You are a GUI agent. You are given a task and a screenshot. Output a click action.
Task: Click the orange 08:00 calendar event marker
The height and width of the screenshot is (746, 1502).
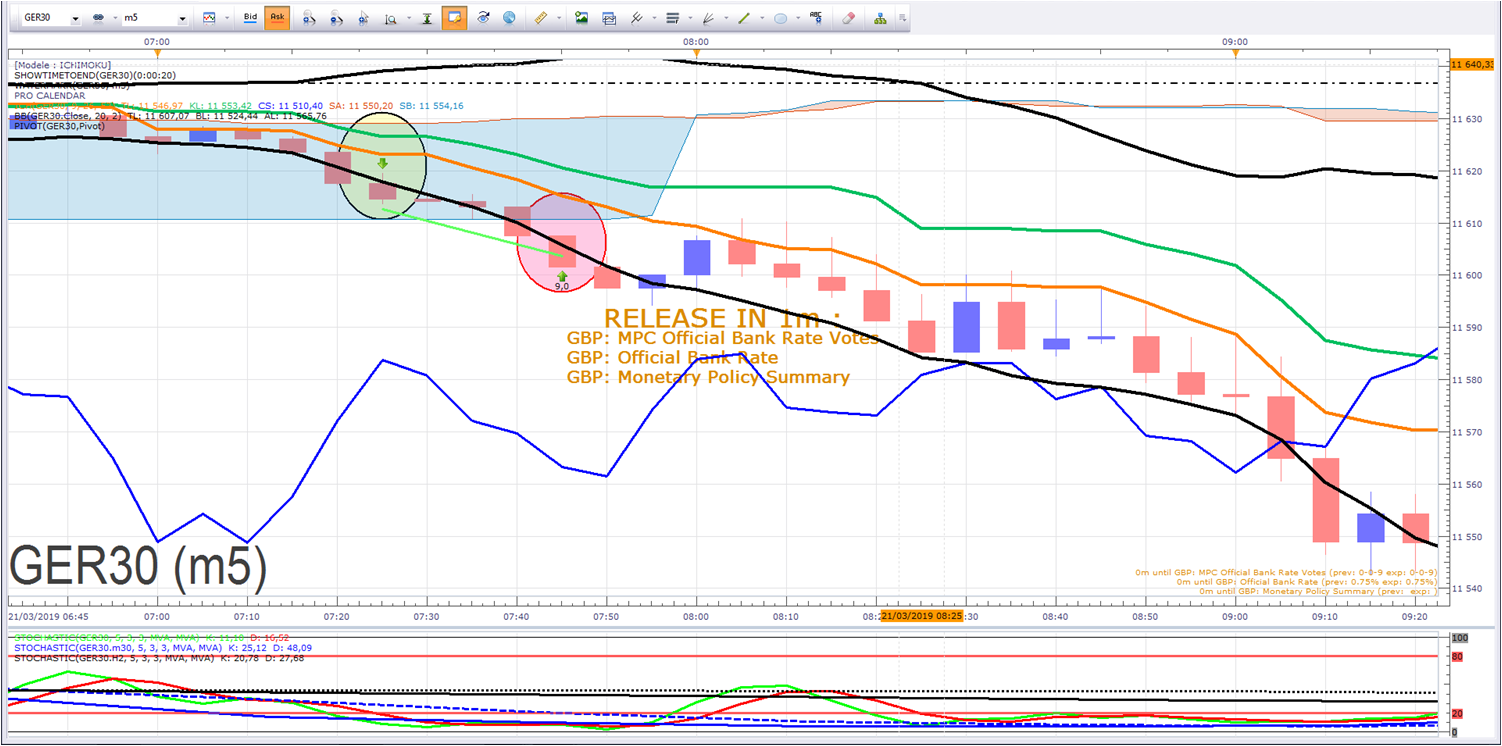tap(696, 54)
